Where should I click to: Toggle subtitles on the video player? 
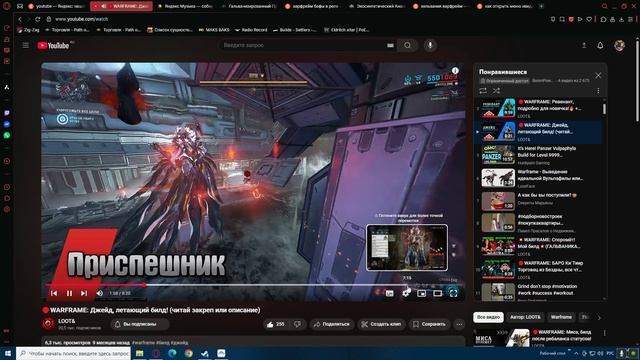click(x=390, y=293)
